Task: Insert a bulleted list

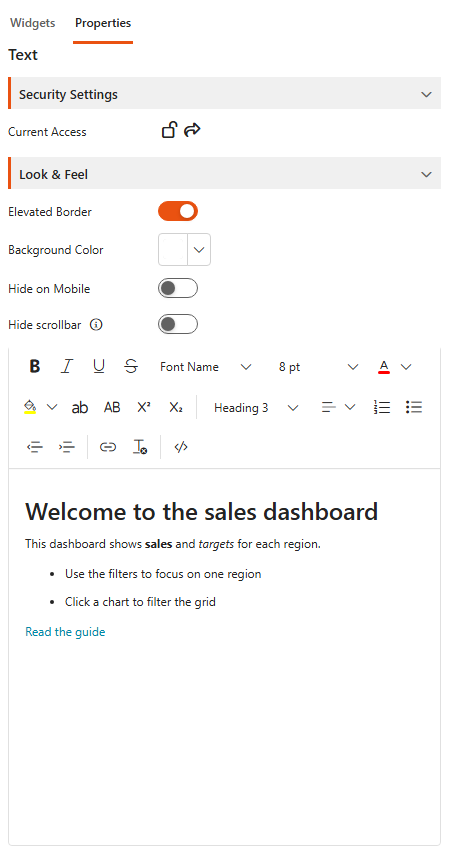Action: 414,407
